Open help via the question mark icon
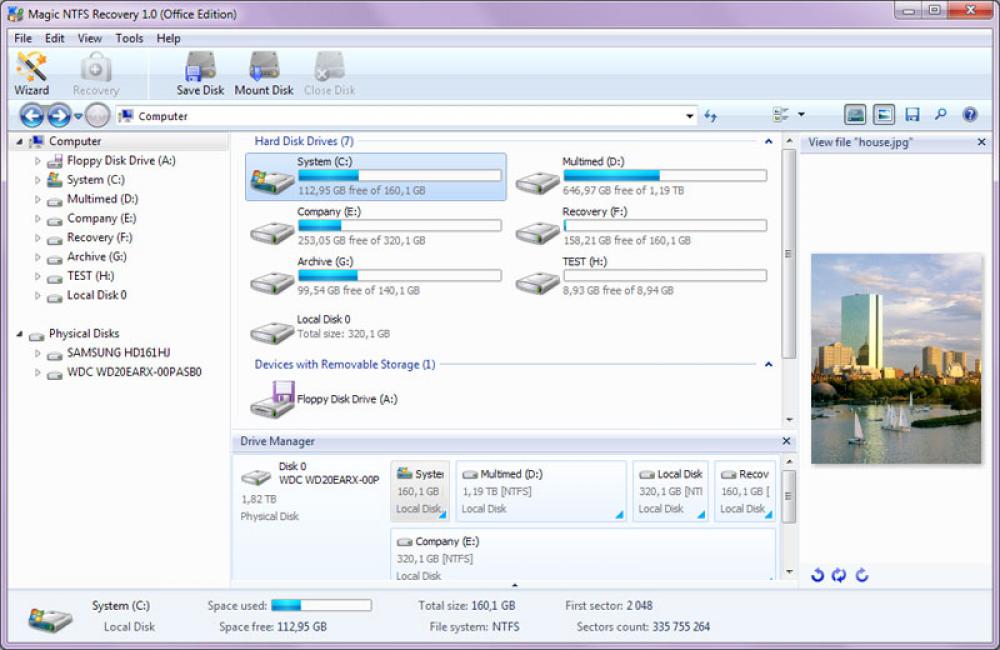The height and width of the screenshot is (650, 1000). (x=970, y=114)
